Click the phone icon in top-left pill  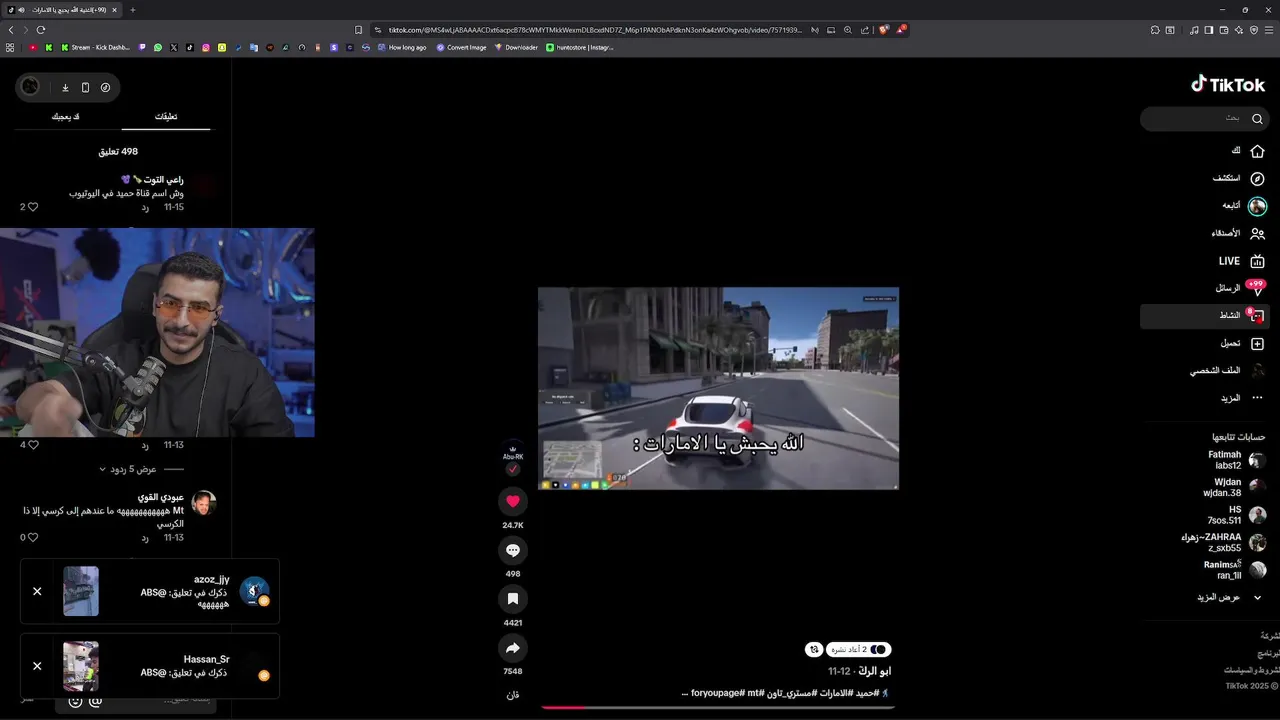click(x=85, y=87)
